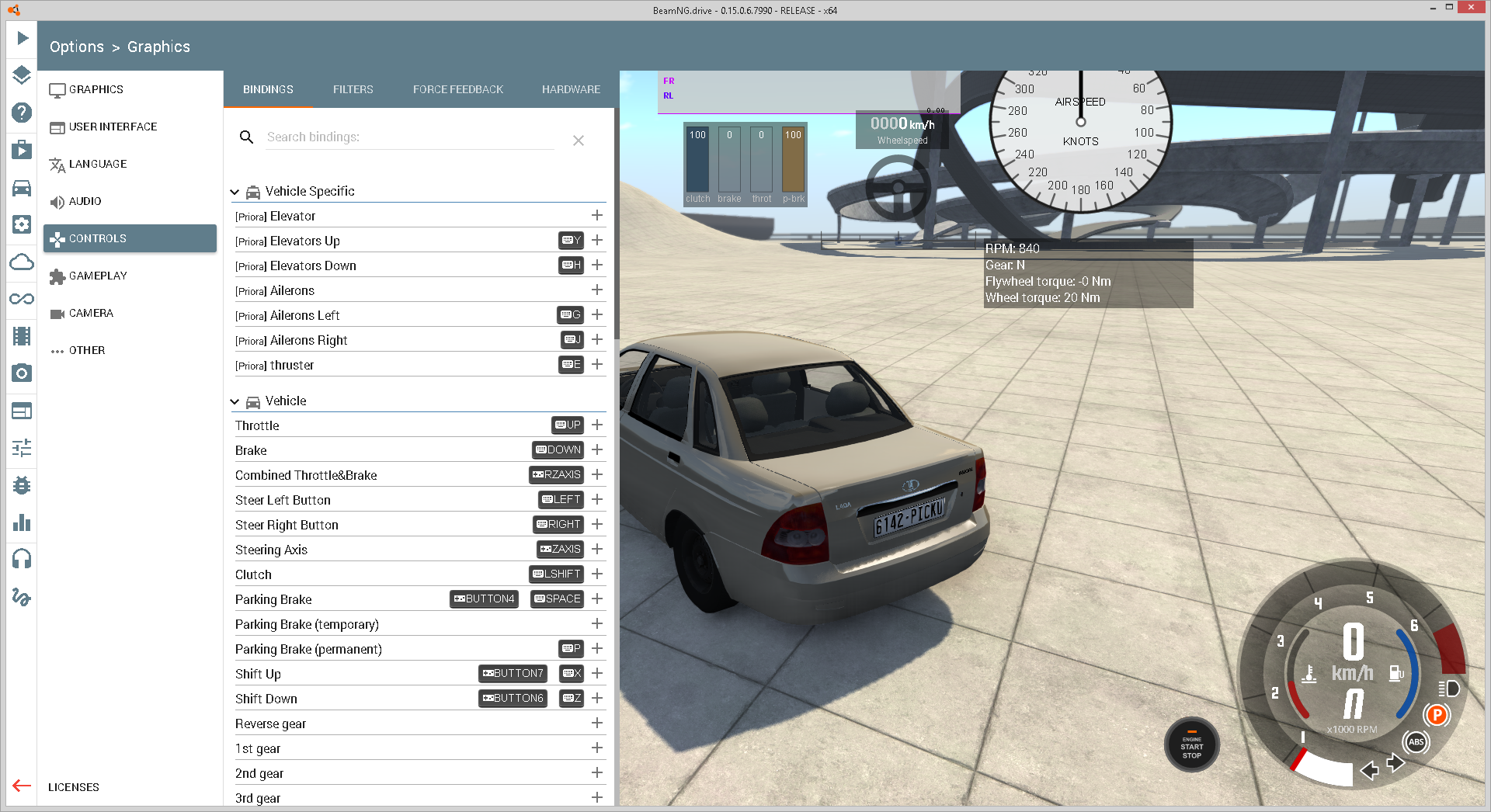This screenshot has height=812, width=1491.
Task: Click the p-brk input bar
Action: tap(793, 159)
